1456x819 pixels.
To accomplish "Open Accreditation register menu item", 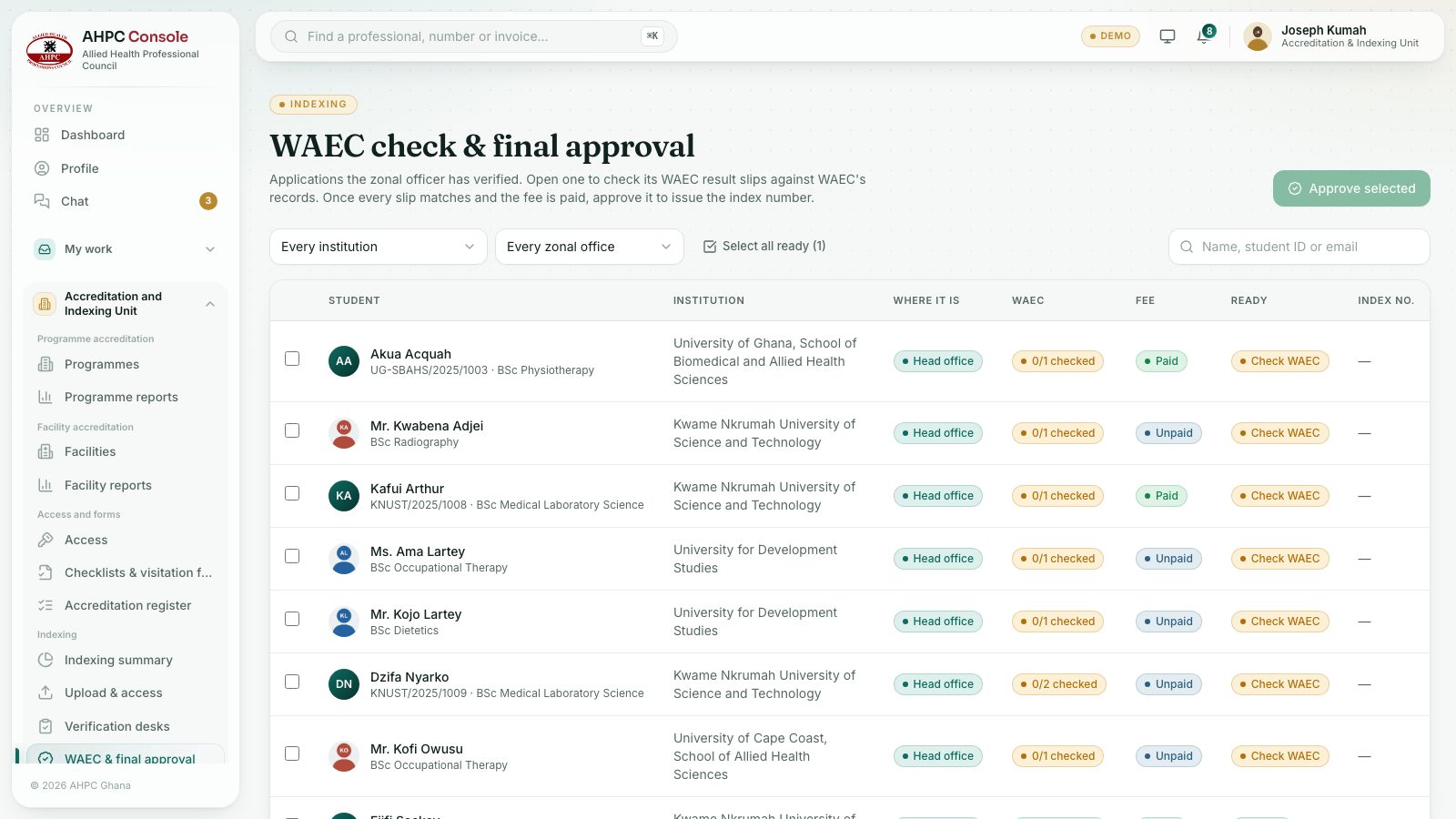I will click(x=126, y=605).
